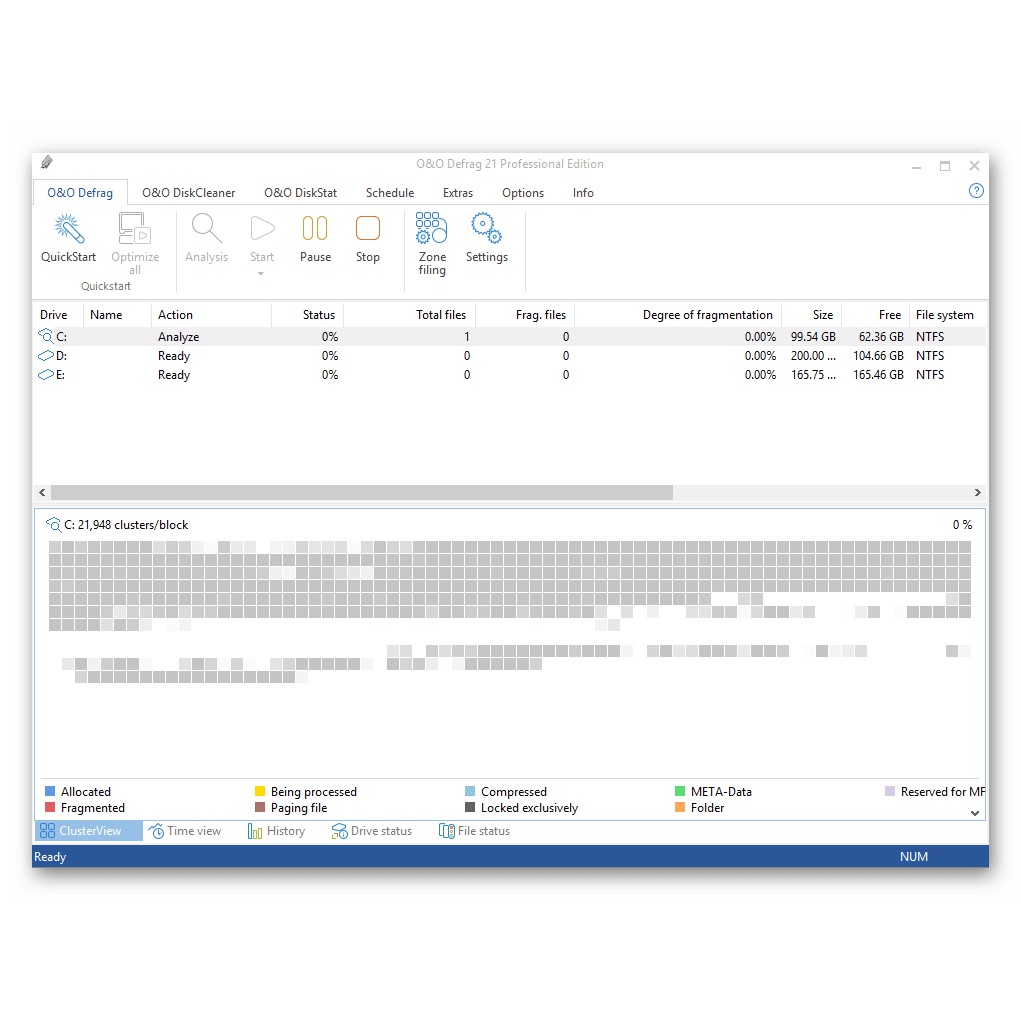
Task: Click the C: drive icon in cluster view header
Action: coord(53,524)
